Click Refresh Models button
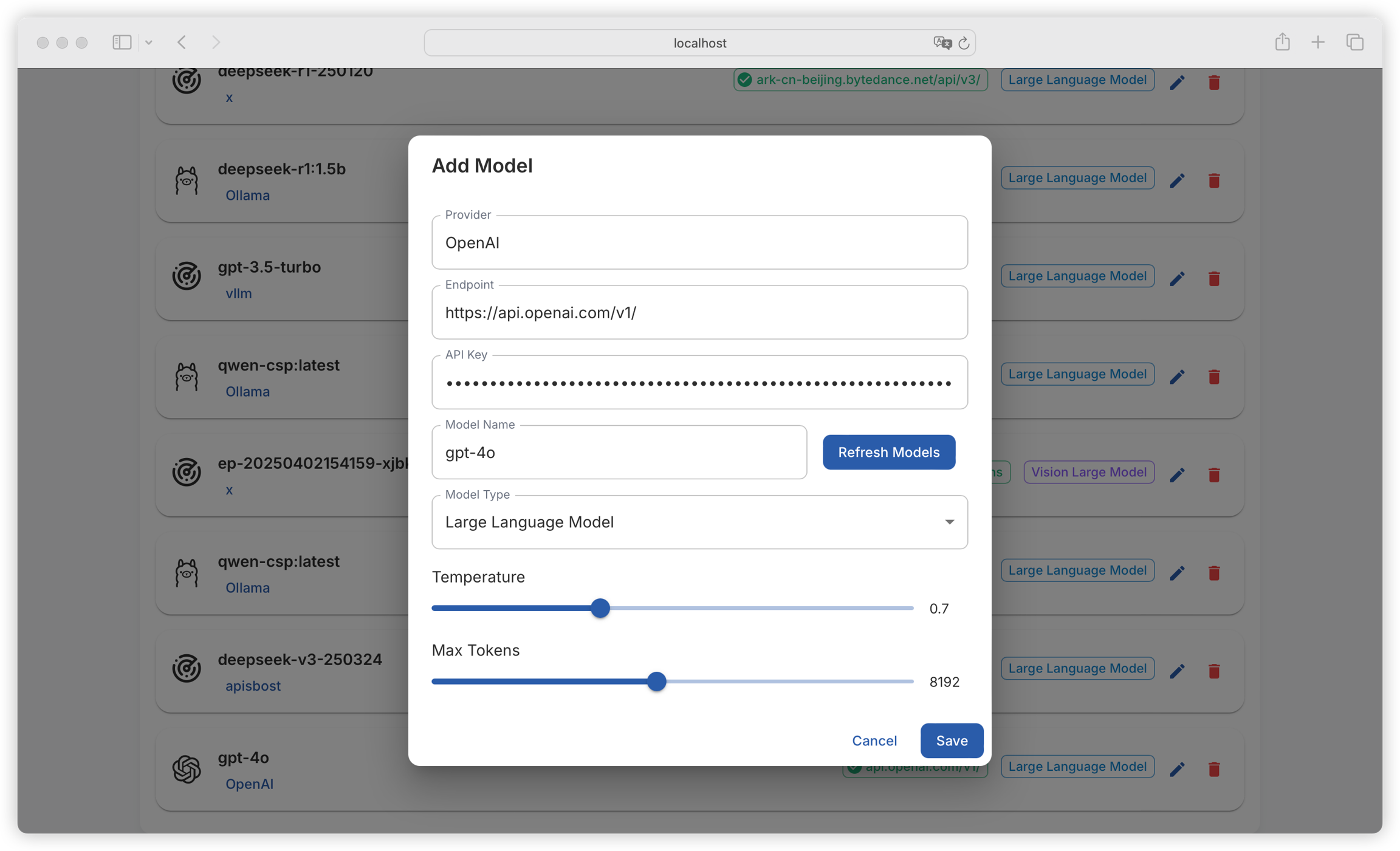 (x=888, y=452)
